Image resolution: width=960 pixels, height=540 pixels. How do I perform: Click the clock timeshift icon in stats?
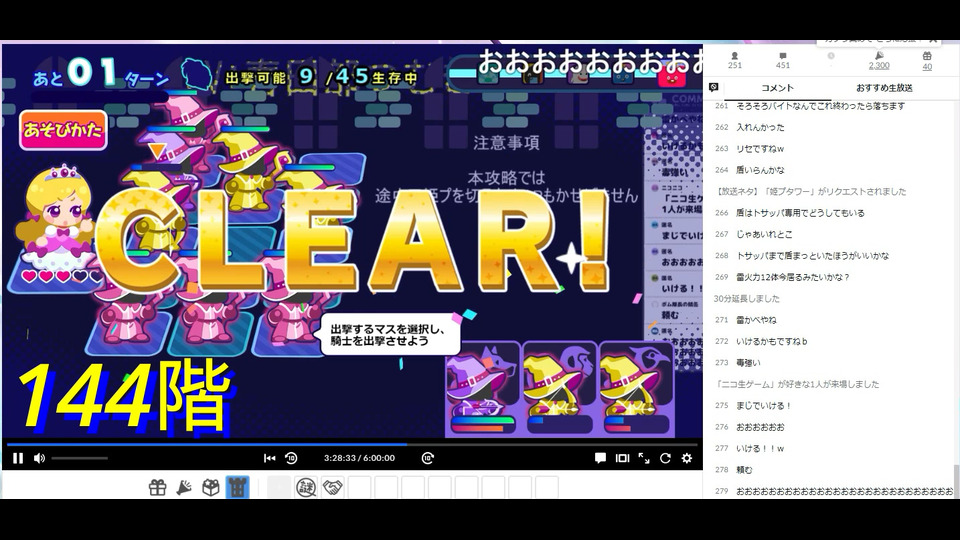coord(831,56)
